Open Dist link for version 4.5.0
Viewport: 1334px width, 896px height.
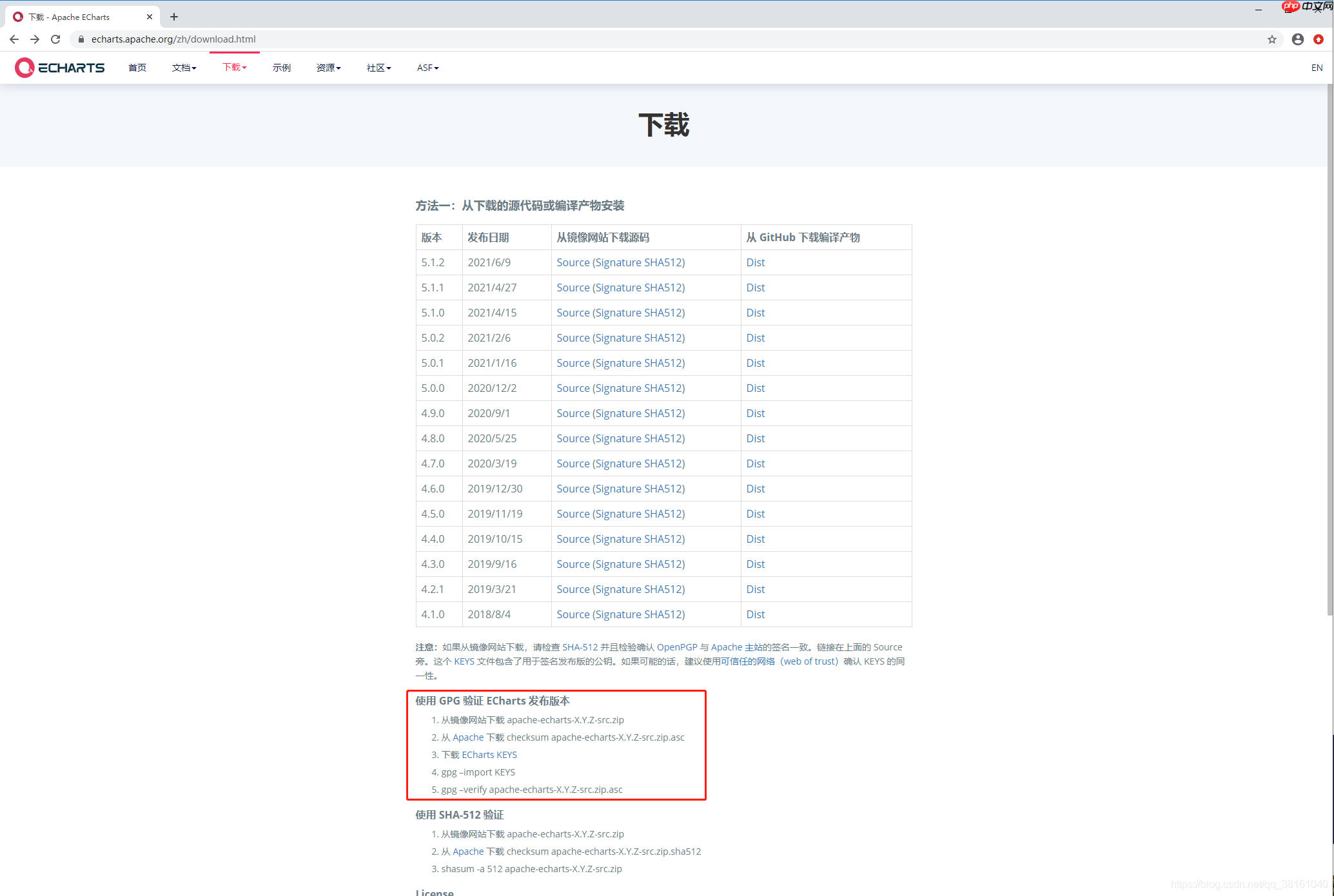coord(756,514)
